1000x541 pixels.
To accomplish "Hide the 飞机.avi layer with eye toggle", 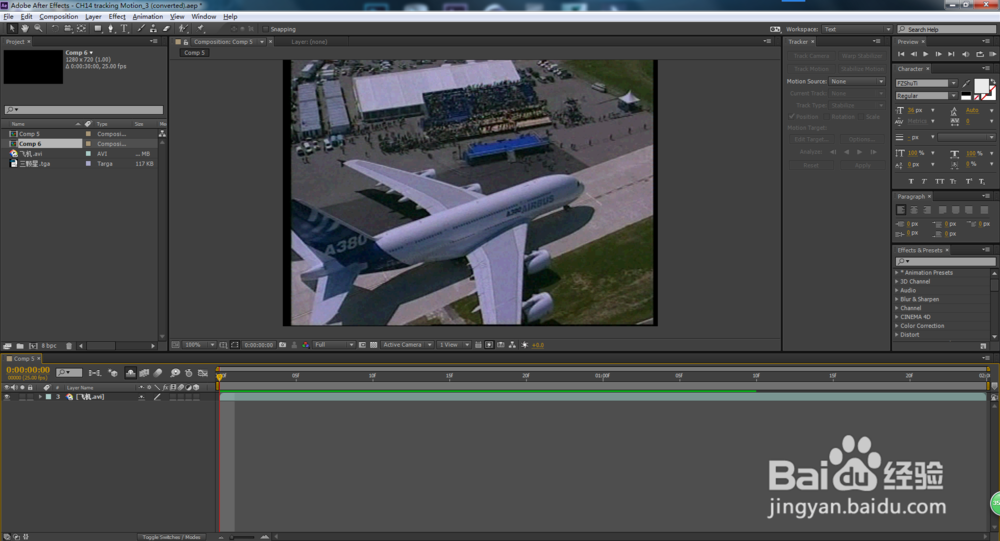I will pos(7,397).
